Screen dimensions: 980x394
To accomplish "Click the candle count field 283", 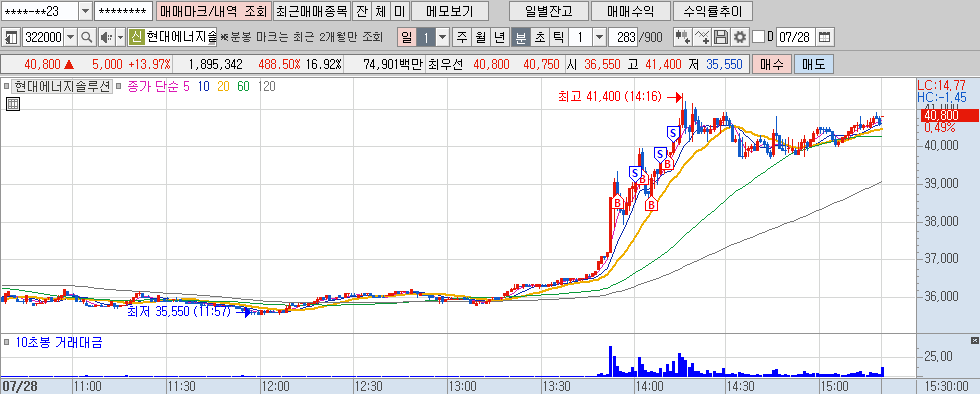I will 623,38.
